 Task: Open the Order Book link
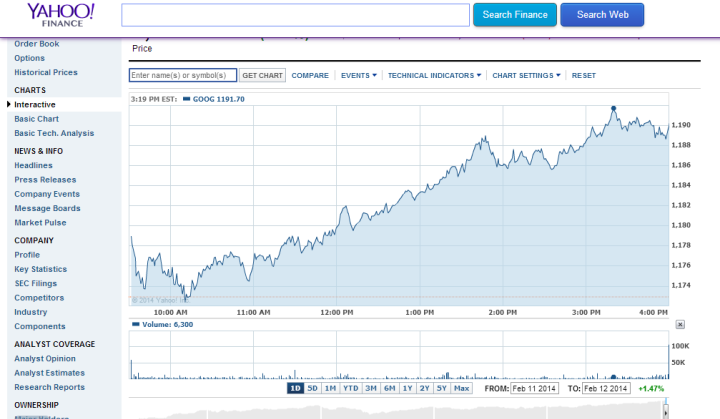37,44
